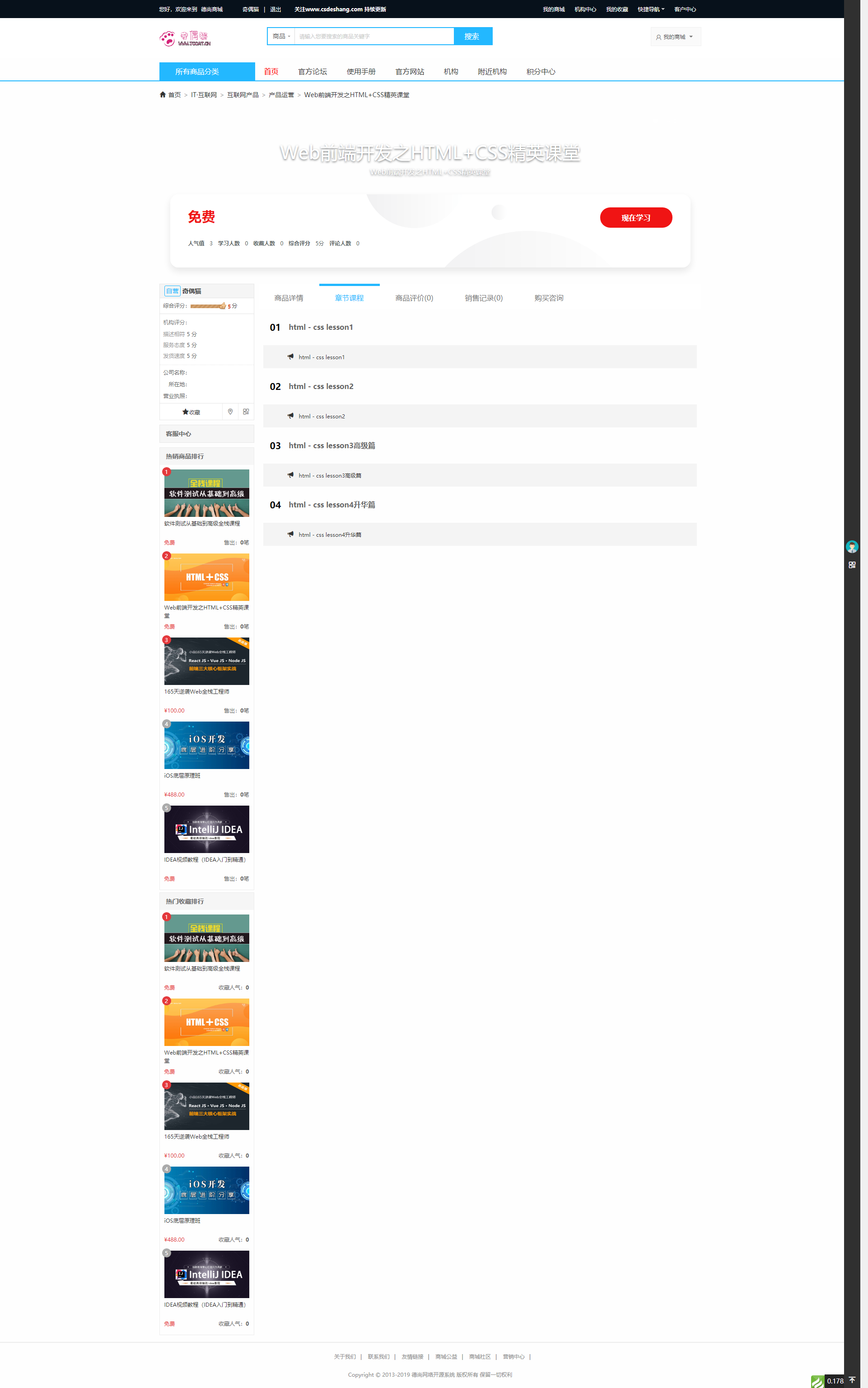Show the store QR code icon
This screenshot has height=1388, width=868.
[246, 411]
